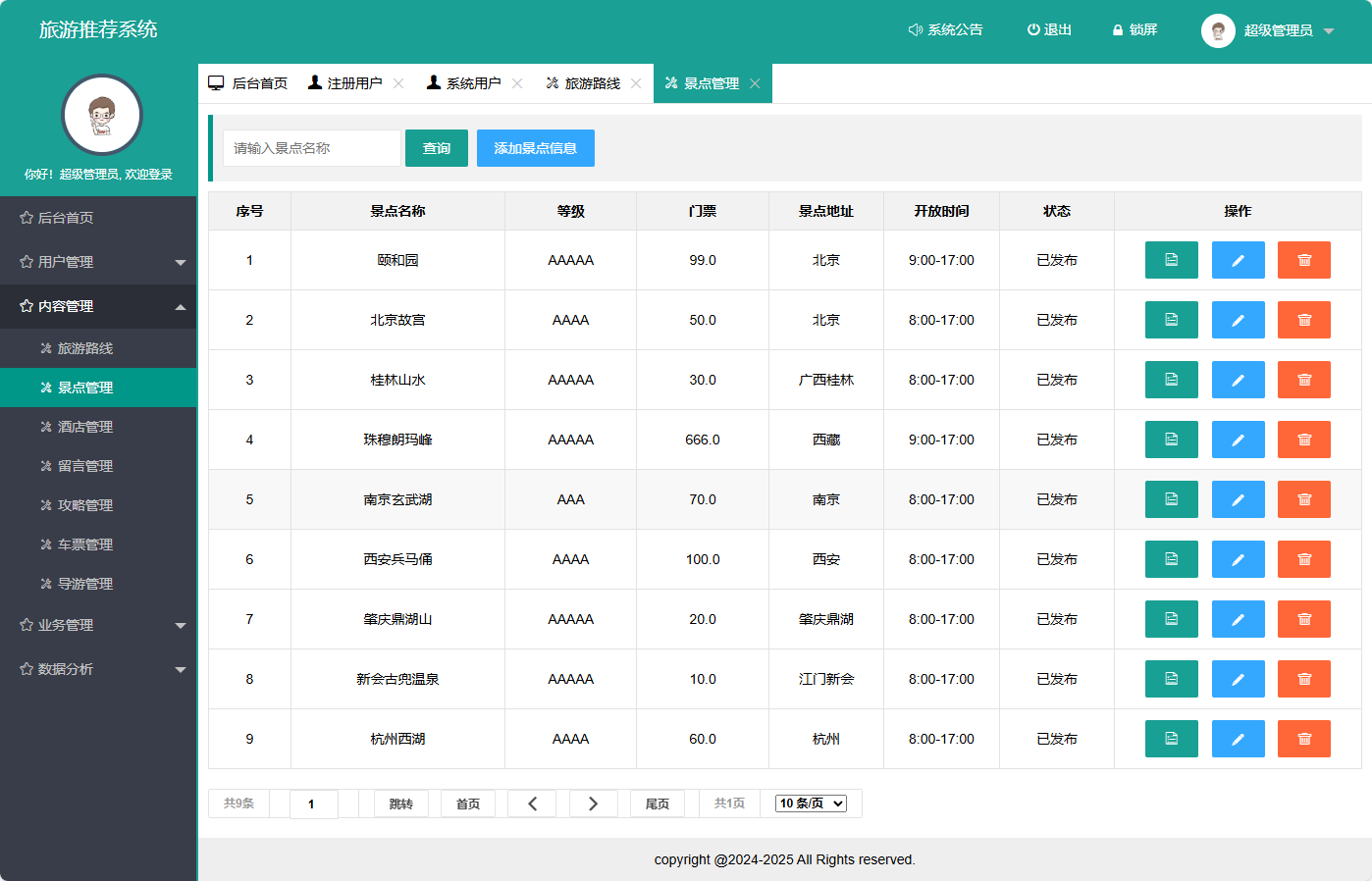The width and height of the screenshot is (1372, 881).
Task: Jump to 首页 first page
Action: coord(468,803)
